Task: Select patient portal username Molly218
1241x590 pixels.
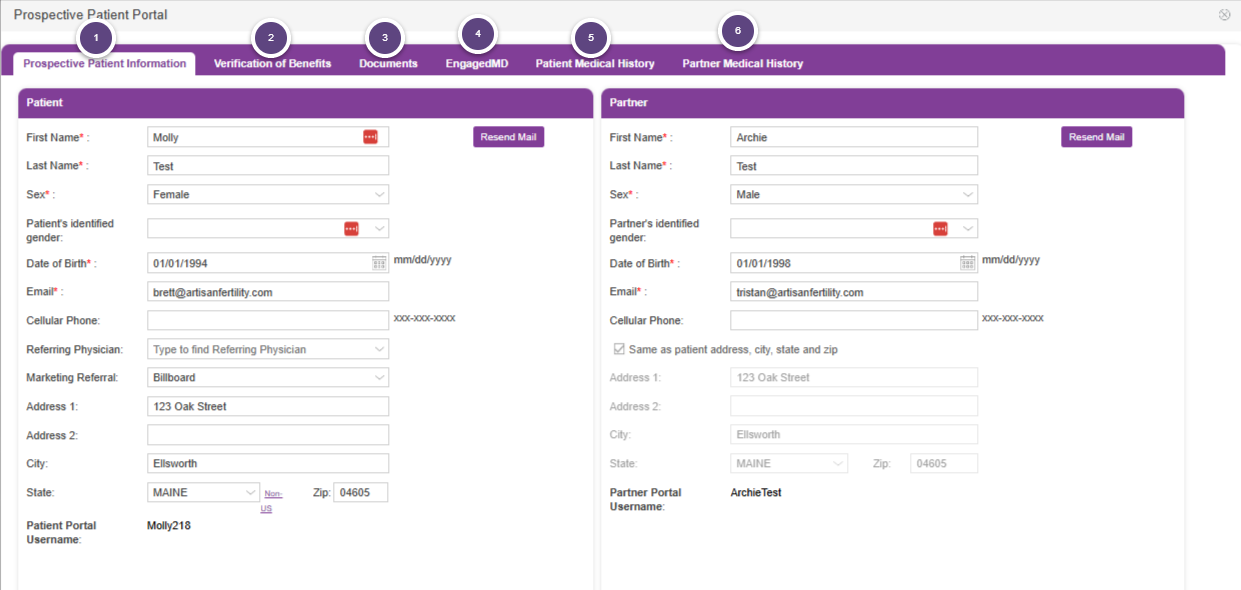Action: pyautogui.click(x=169, y=525)
